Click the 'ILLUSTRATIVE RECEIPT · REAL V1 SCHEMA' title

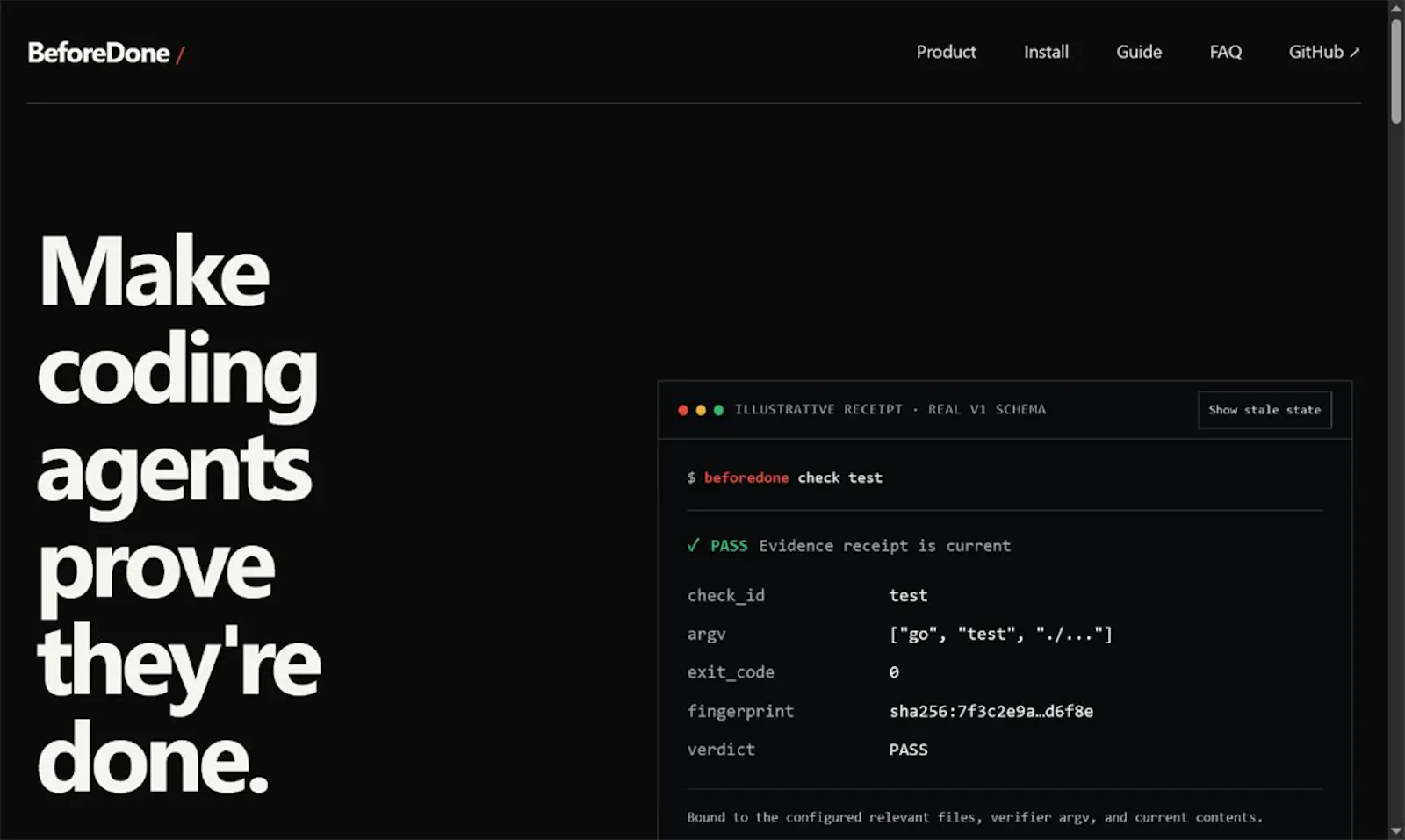(890, 409)
